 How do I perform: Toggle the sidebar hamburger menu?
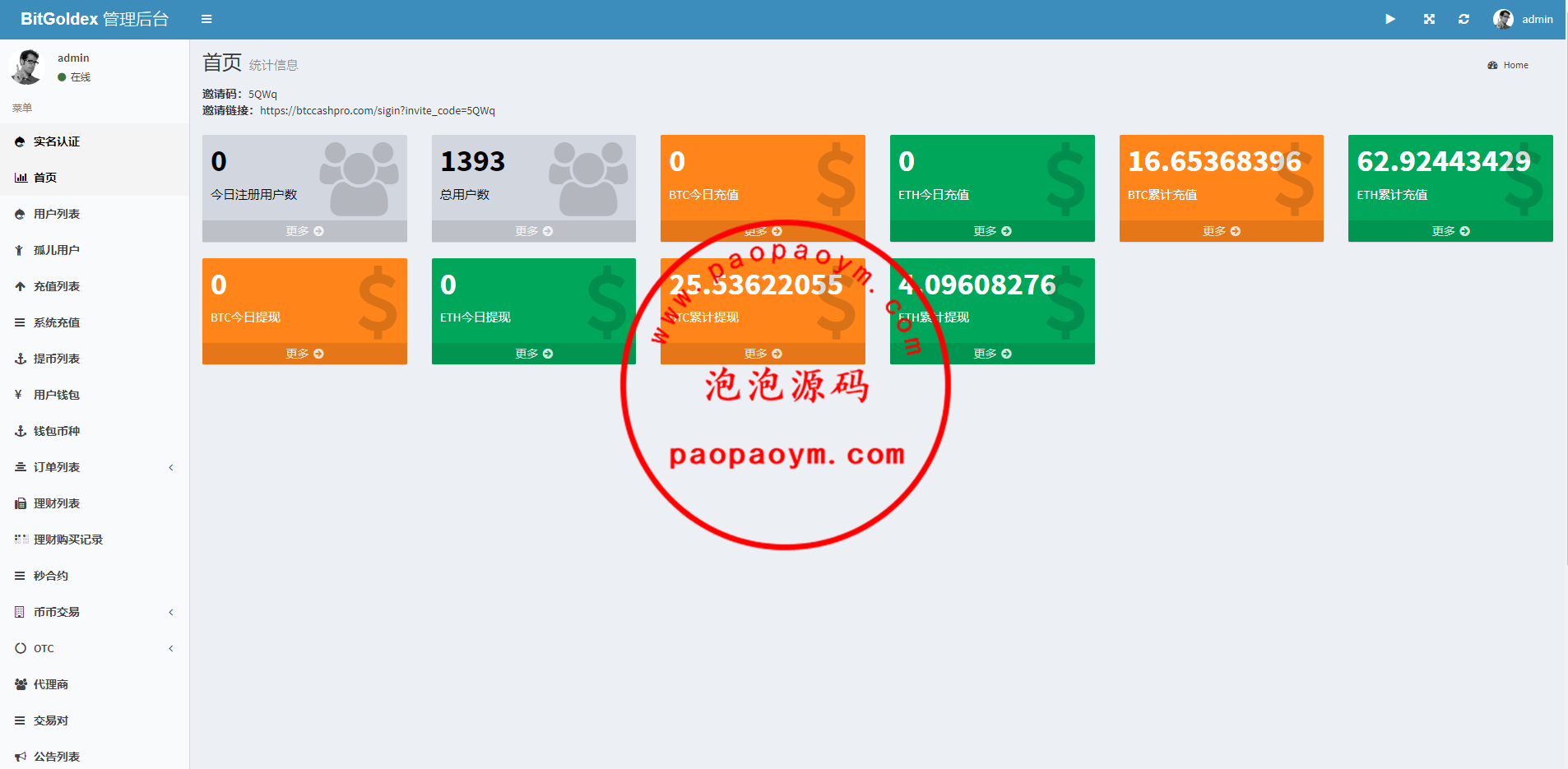click(206, 19)
